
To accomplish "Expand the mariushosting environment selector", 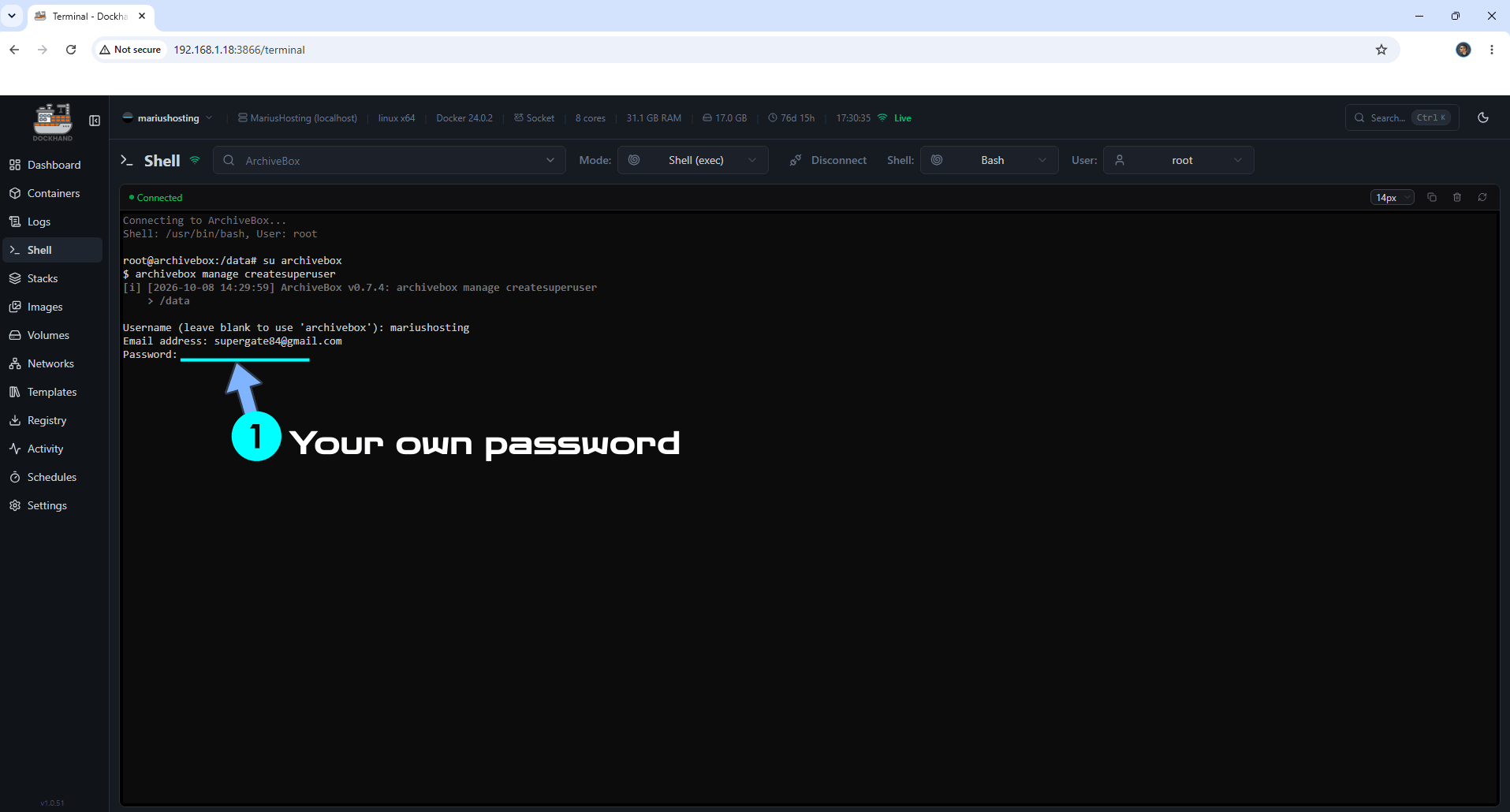I will [x=167, y=118].
